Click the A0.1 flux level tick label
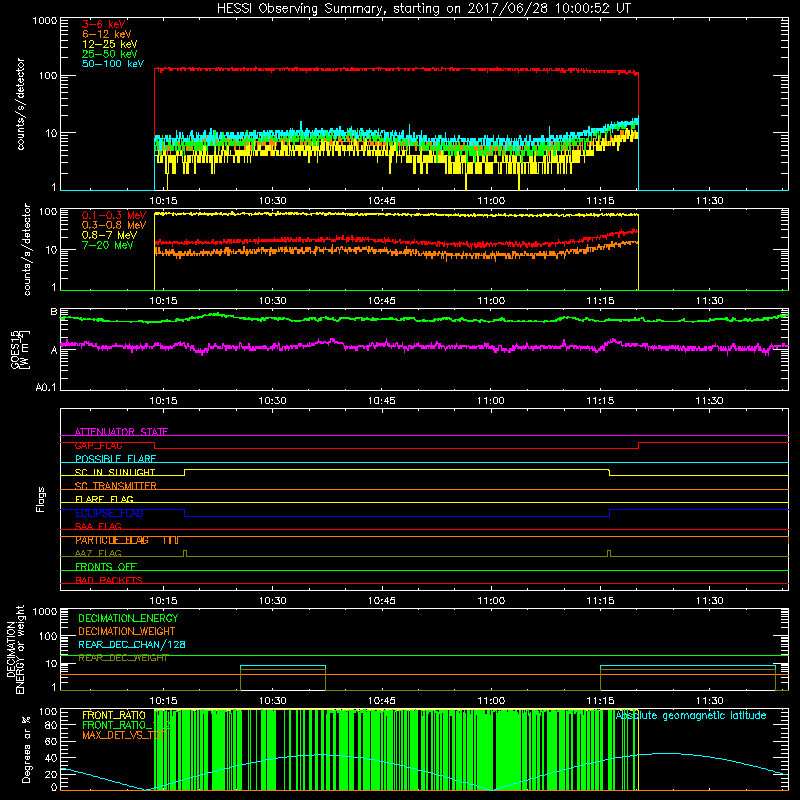Screen dimensions: 800x800 coord(46,387)
